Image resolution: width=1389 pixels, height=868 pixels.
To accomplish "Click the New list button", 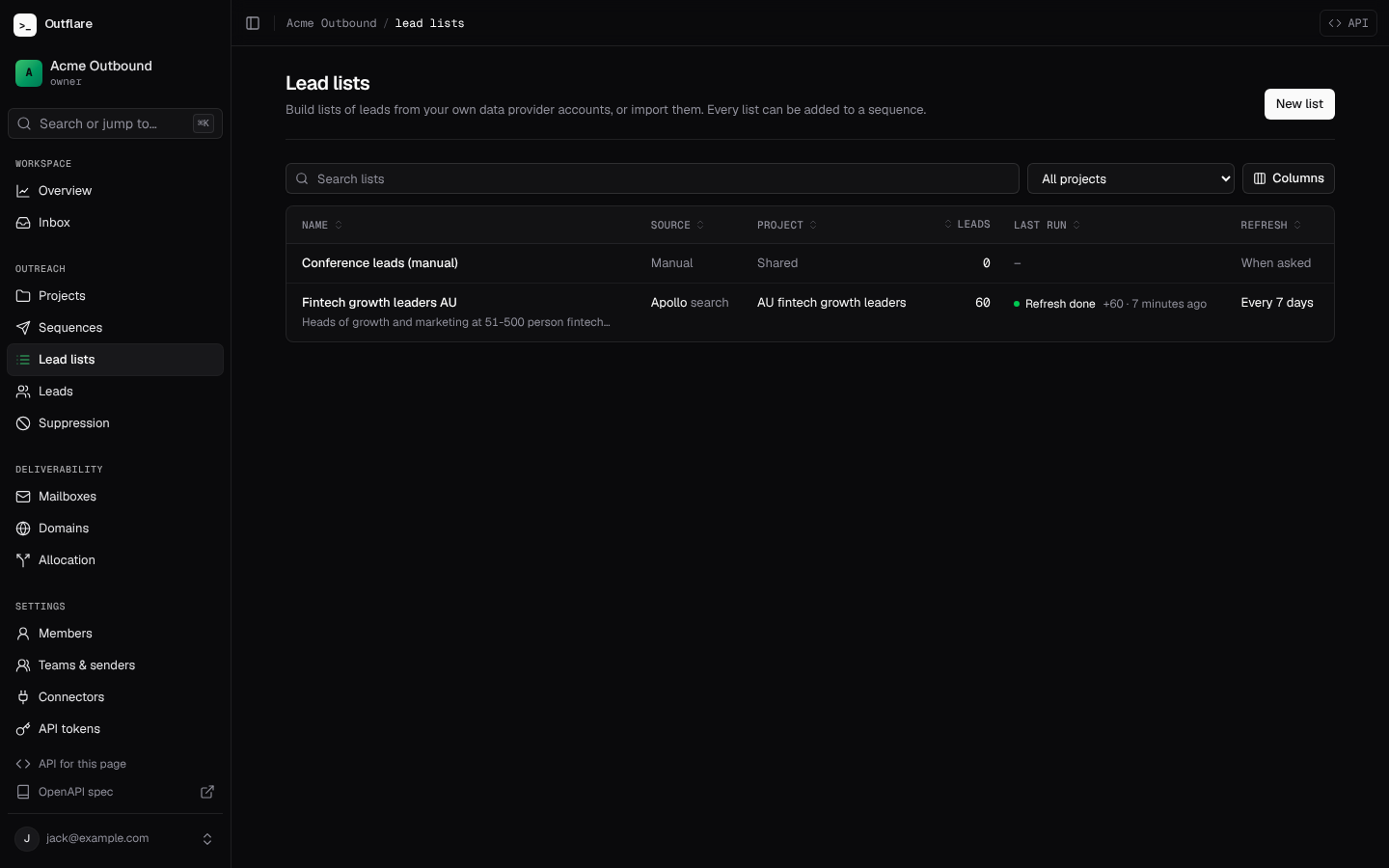I will (1299, 104).
